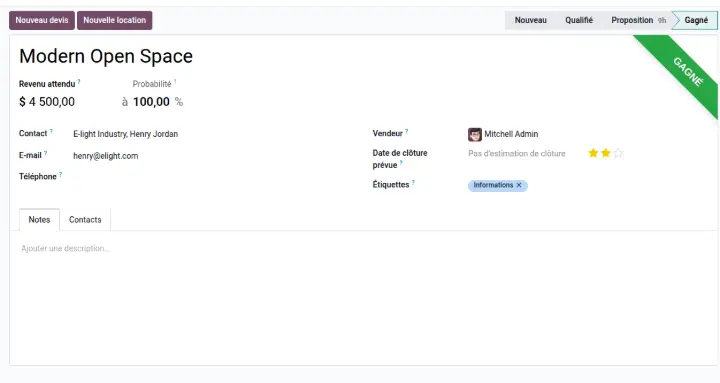Show help tooltip next to Contact label
Screen dimensions: 720x383
click(x=51, y=131)
